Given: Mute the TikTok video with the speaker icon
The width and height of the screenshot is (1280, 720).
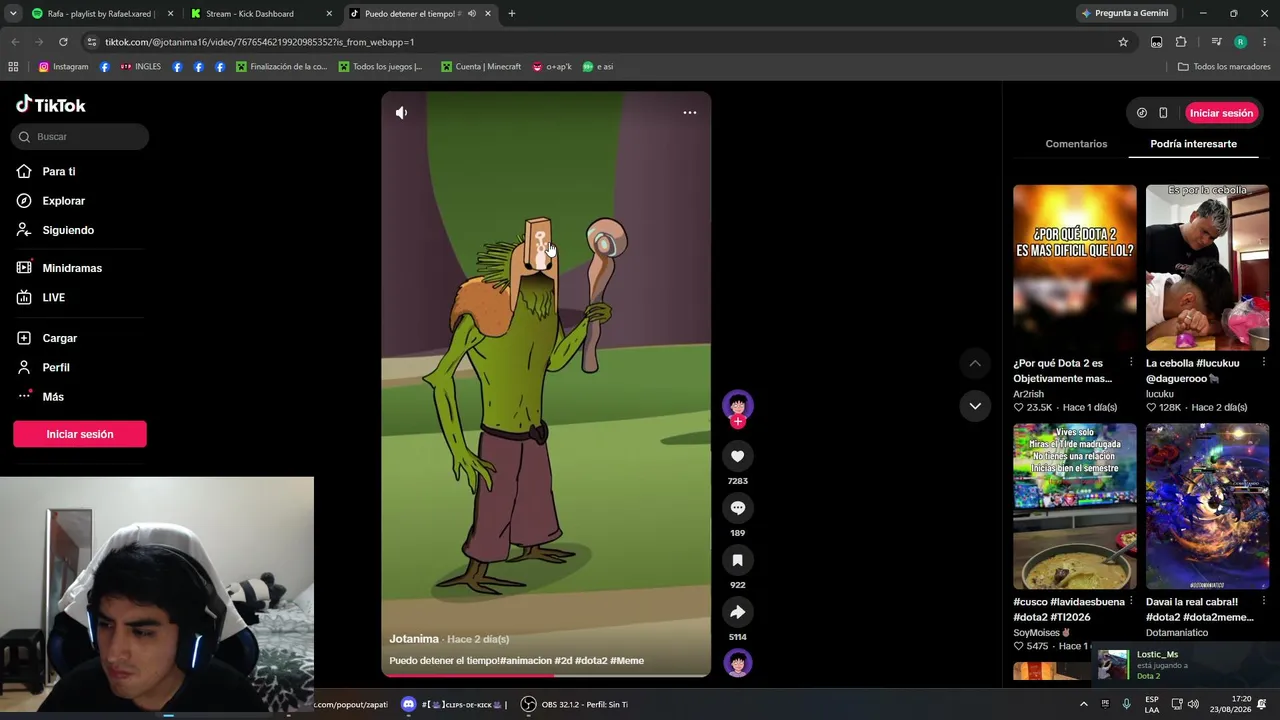Looking at the screenshot, I should 401,113.
